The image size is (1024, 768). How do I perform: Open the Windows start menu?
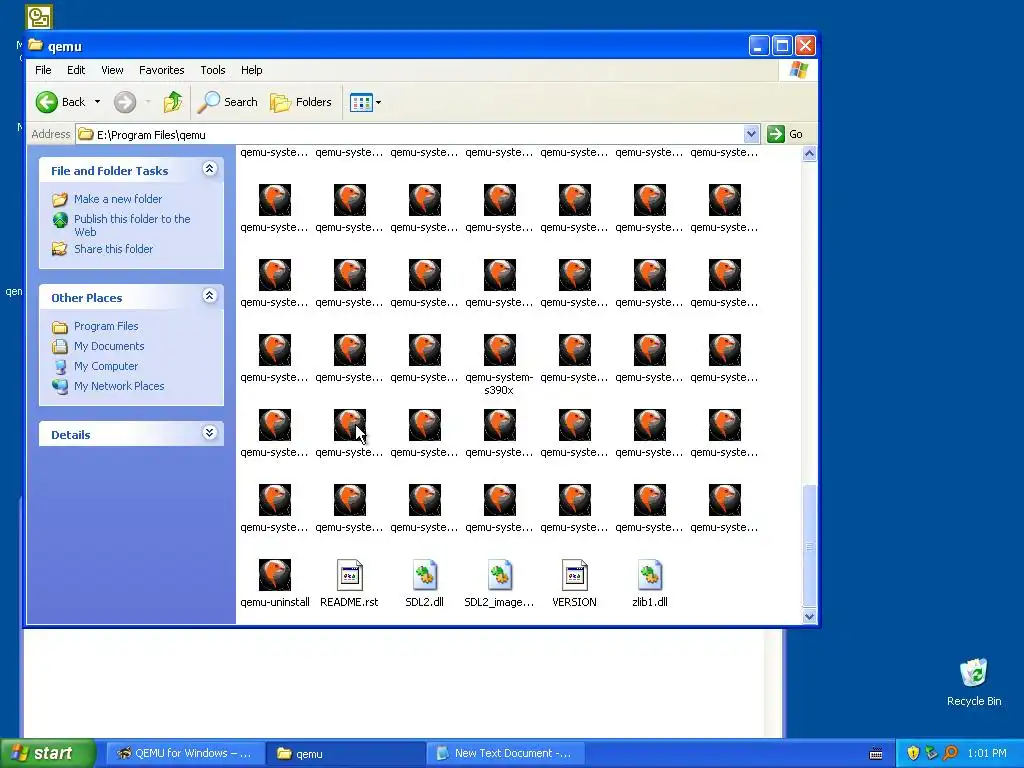pos(48,753)
